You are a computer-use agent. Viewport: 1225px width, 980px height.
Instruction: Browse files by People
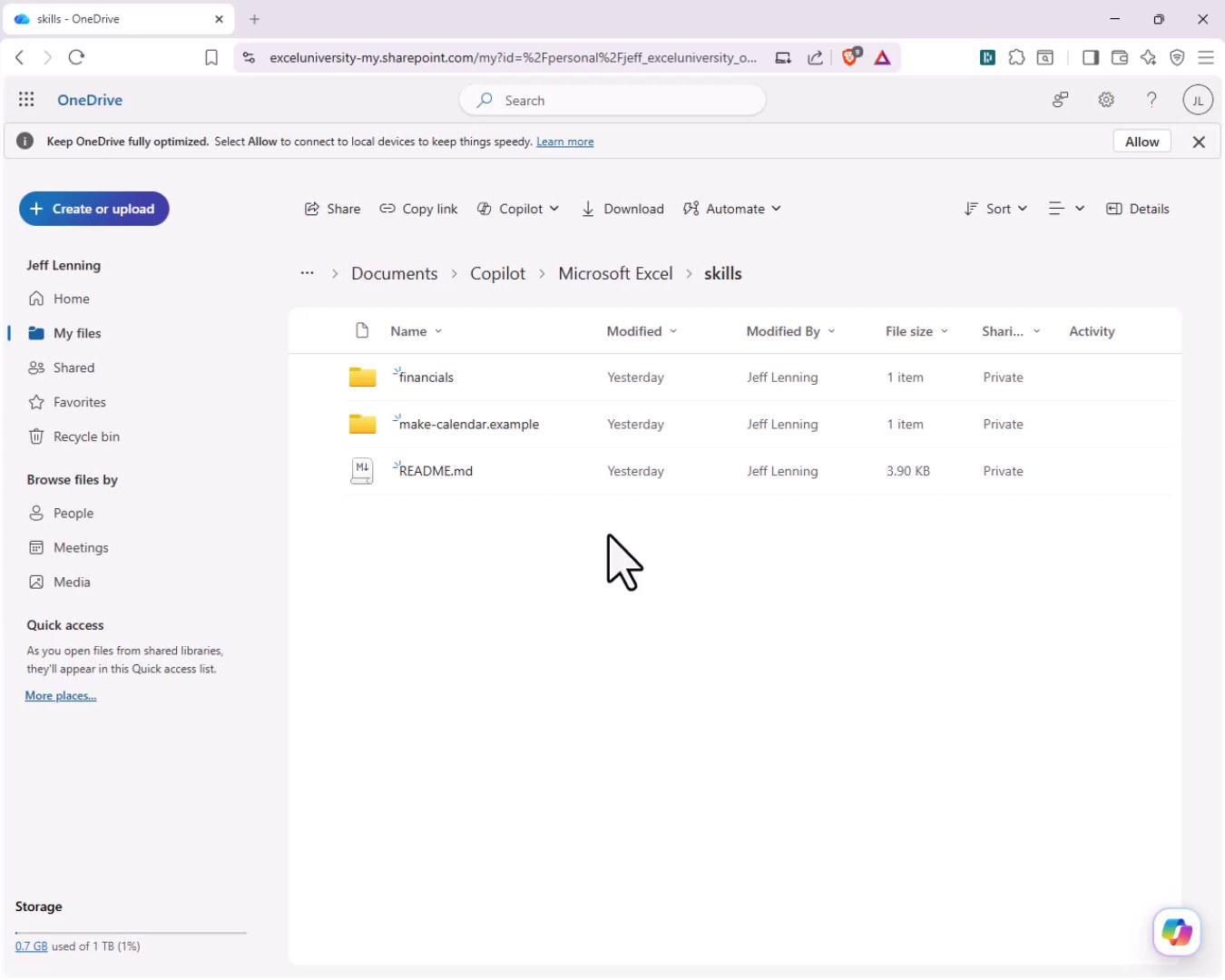[62, 513]
